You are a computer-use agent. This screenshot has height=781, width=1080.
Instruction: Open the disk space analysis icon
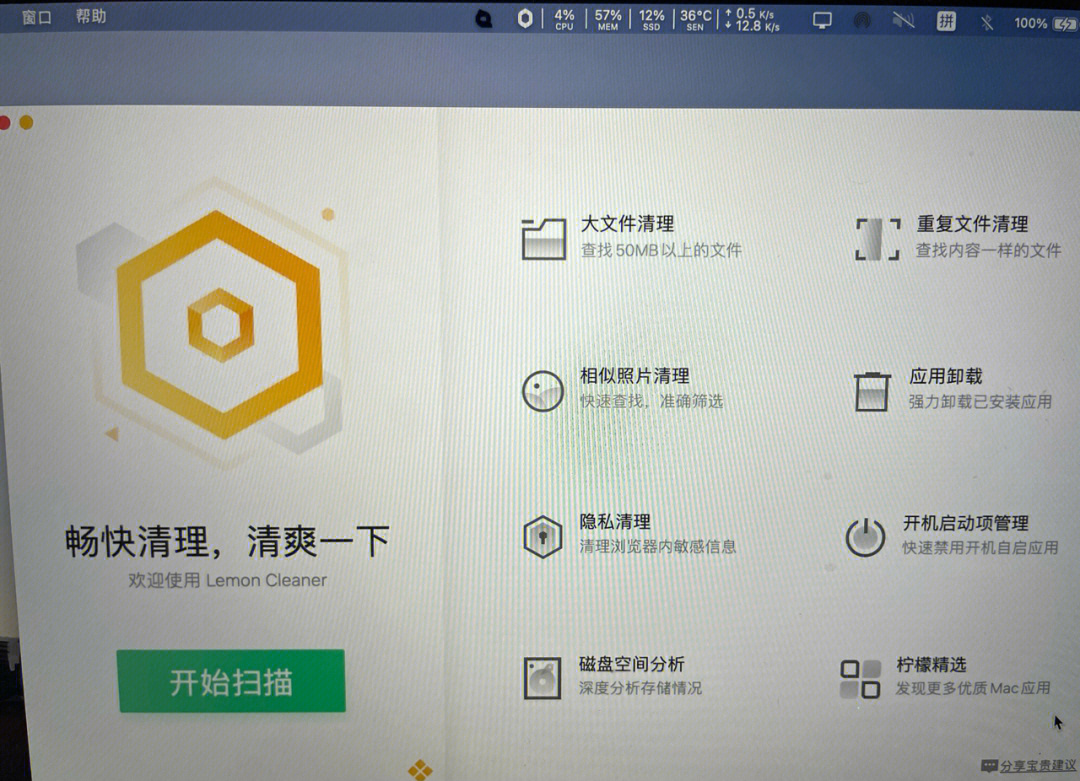coord(542,678)
